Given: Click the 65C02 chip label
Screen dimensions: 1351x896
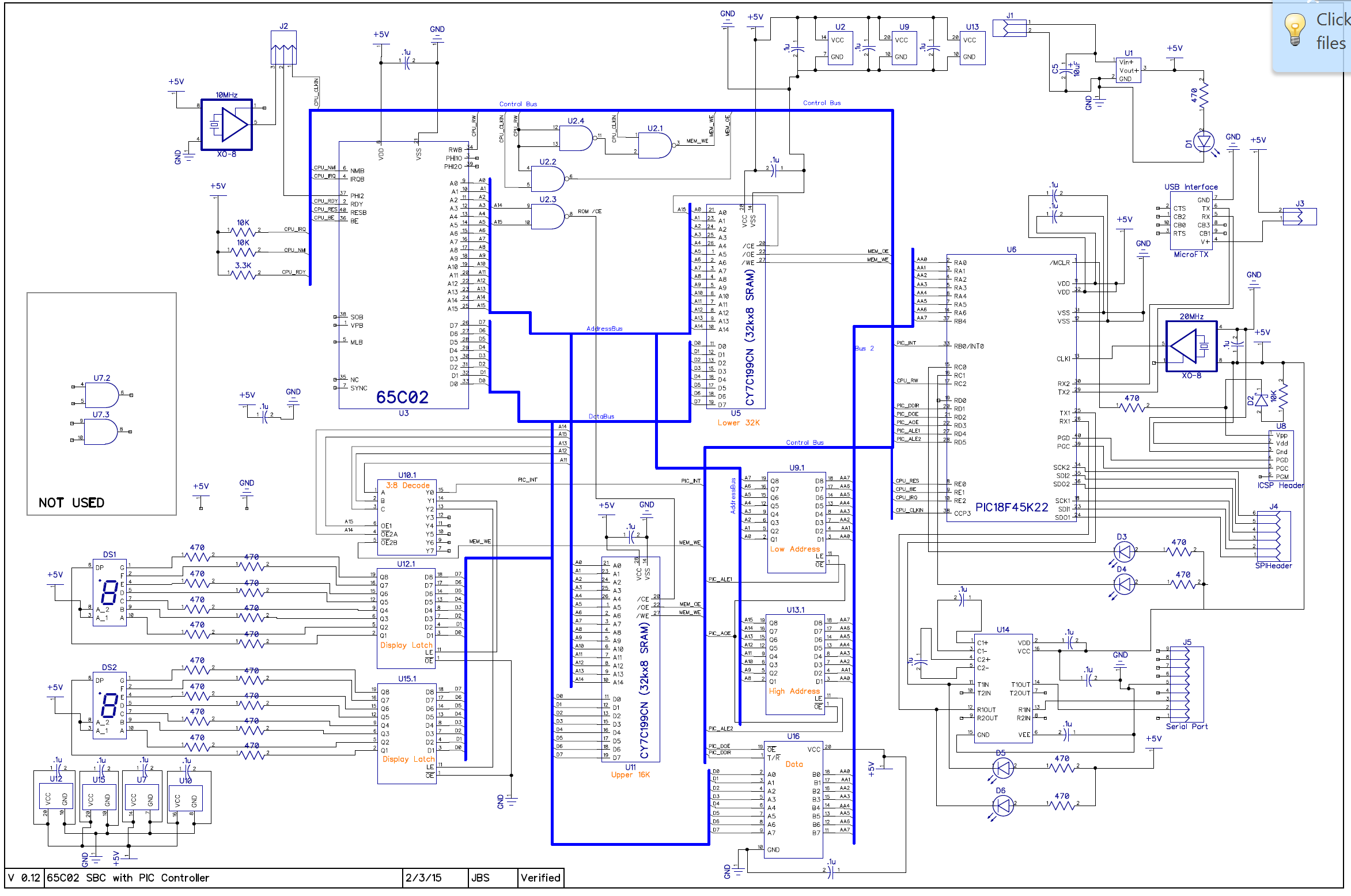Looking at the screenshot, I should (x=402, y=397).
